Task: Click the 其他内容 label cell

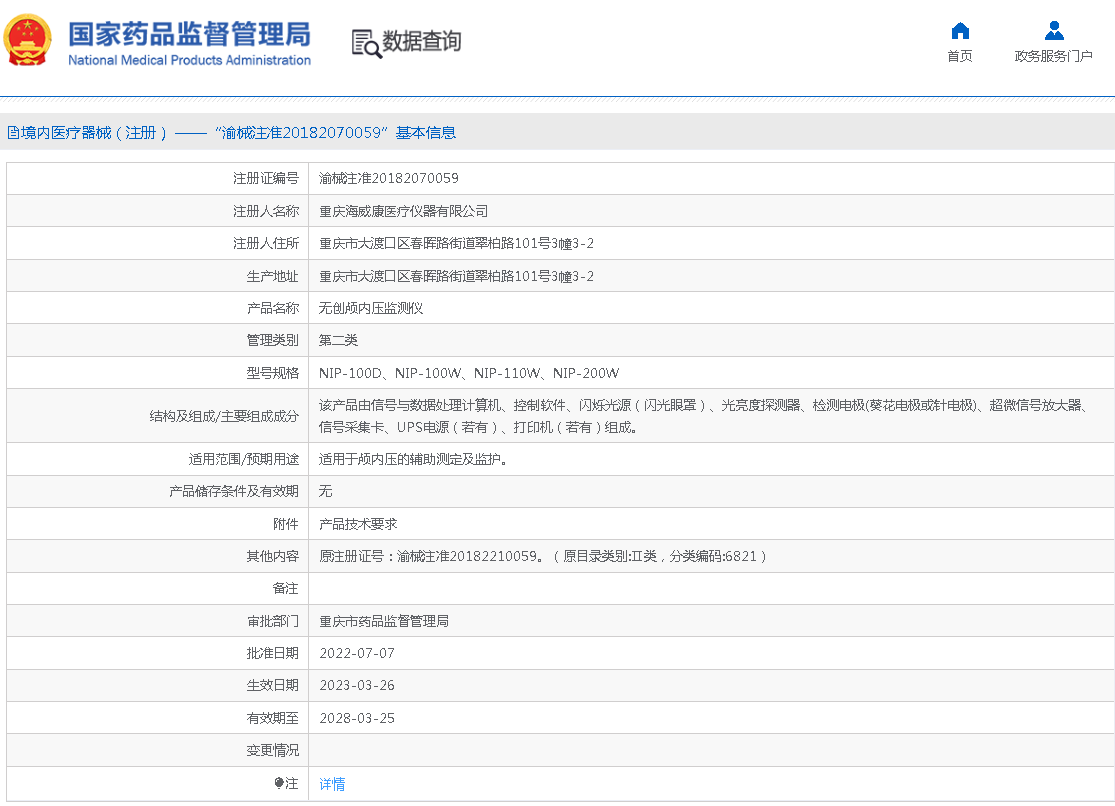Action: [x=158, y=556]
